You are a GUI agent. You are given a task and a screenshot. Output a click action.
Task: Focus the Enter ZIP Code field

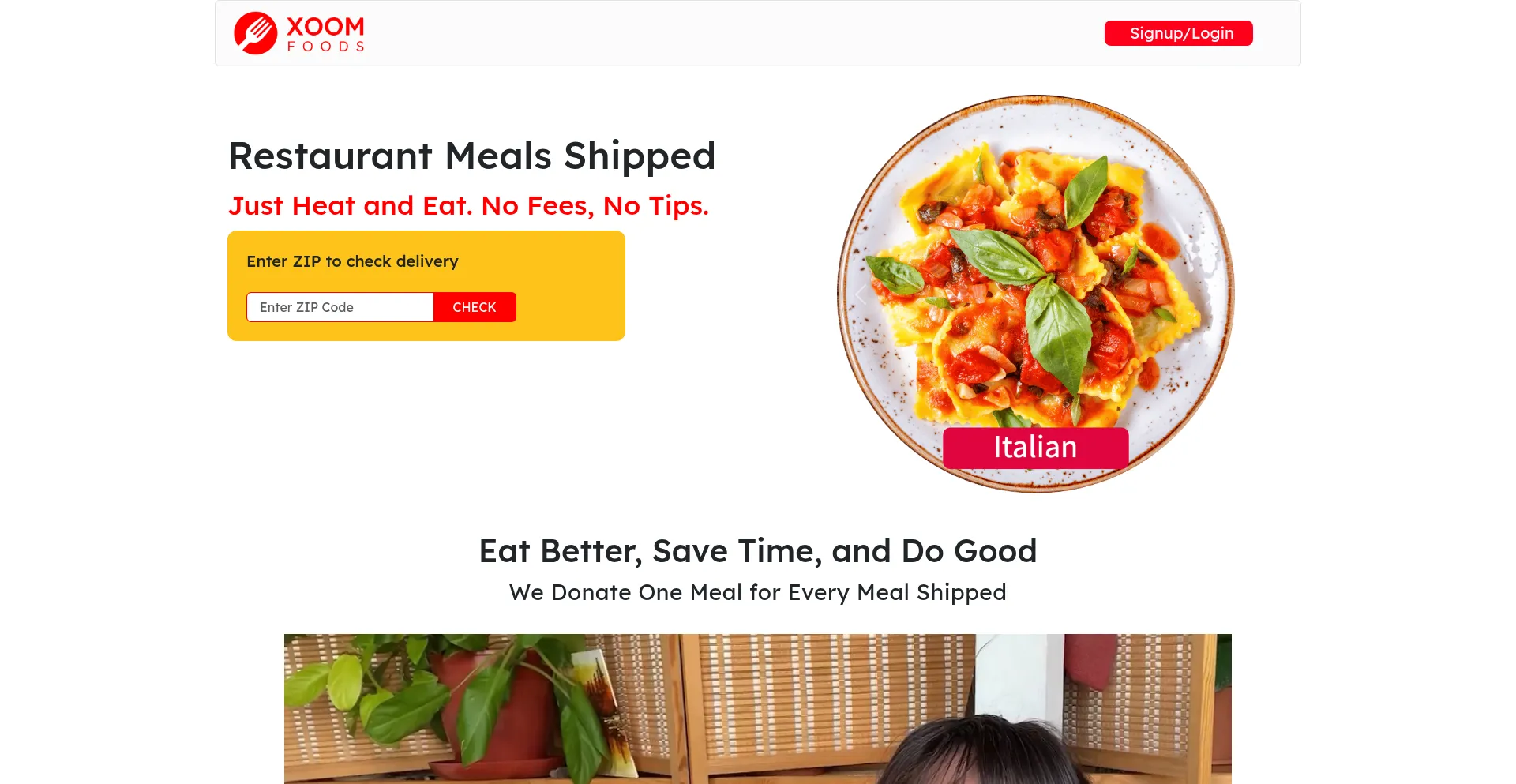(x=340, y=307)
